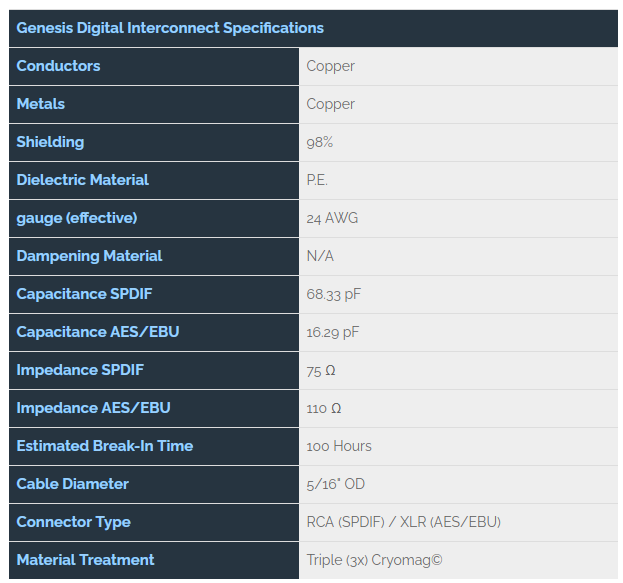
Task: Select the 5/16" OD cable diameter value
Action: (x=335, y=484)
